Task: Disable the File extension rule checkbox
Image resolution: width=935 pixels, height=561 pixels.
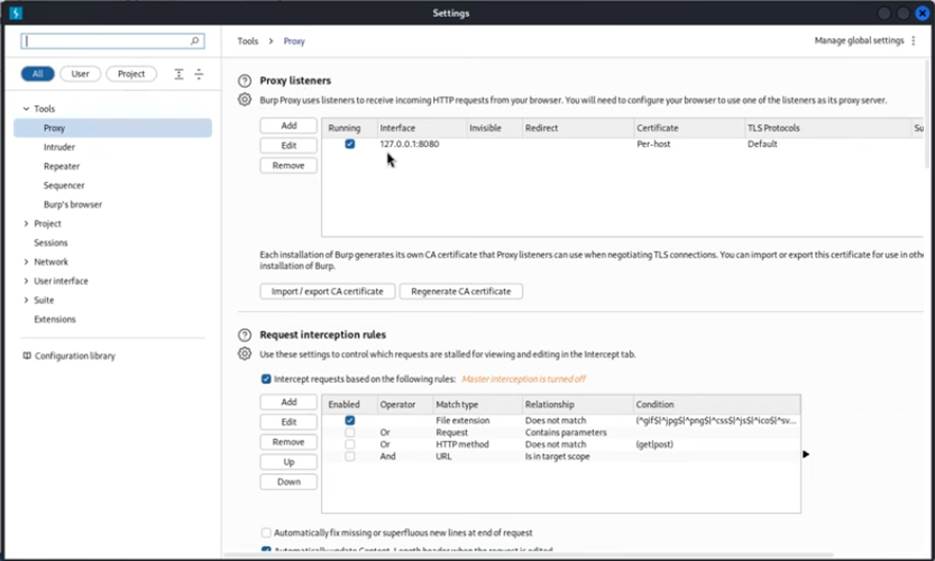Action: (x=350, y=420)
